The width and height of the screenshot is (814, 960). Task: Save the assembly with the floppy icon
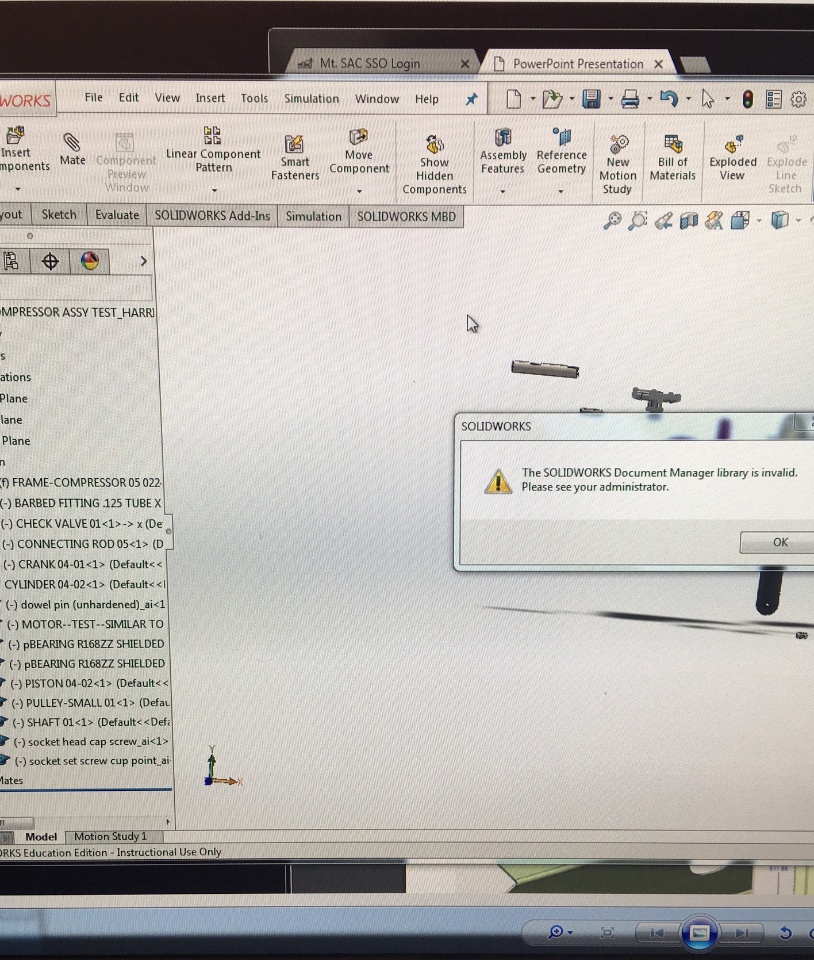[591, 99]
